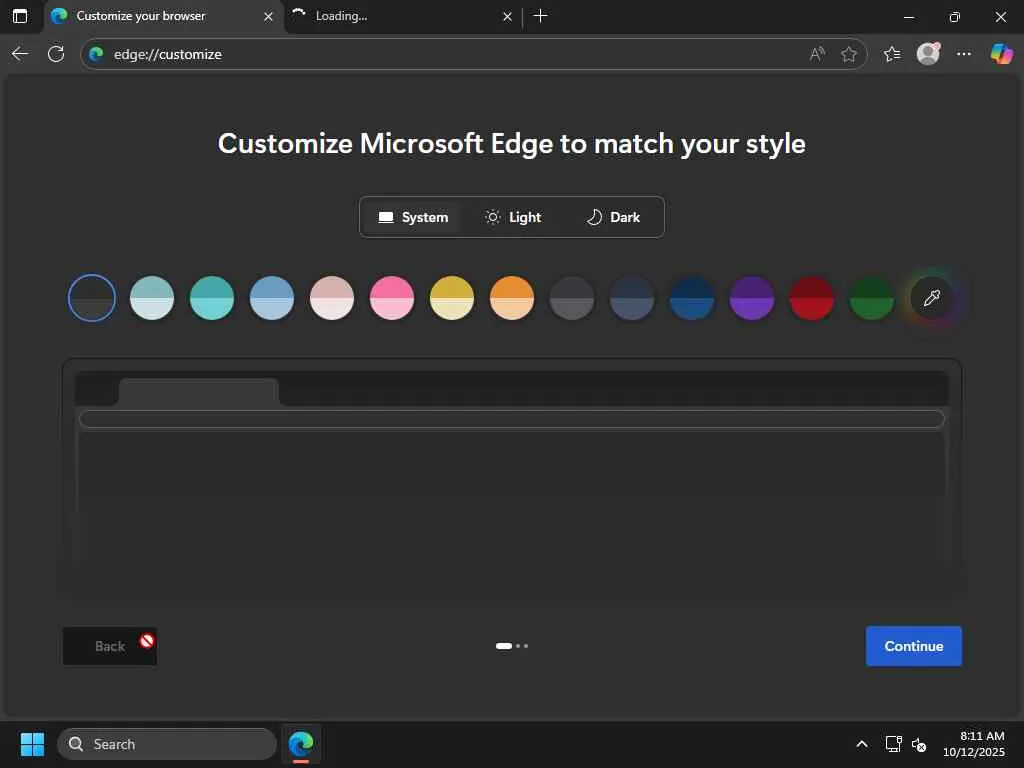The width and height of the screenshot is (1024, 768).
Task: Select the pale teal-gray color swatch
Action: (152, 298)
